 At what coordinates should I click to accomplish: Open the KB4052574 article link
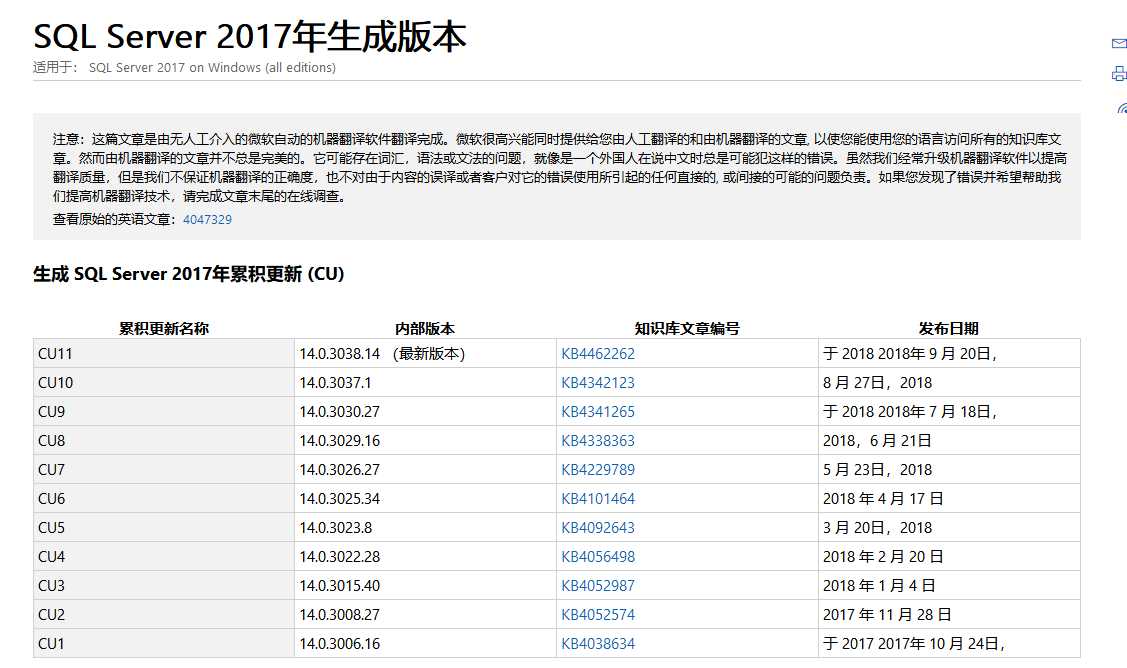point(597,615)
